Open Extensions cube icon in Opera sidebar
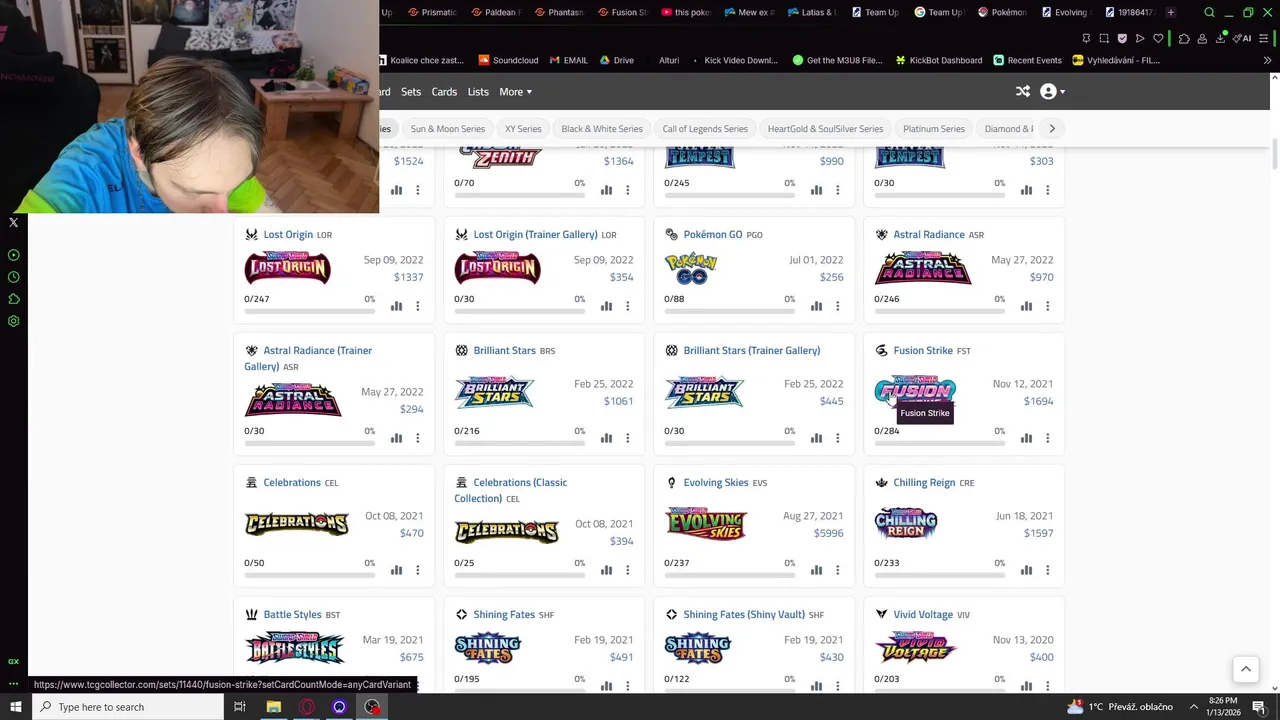Screen dimensions: 1280x720 [x=14, y=299]
